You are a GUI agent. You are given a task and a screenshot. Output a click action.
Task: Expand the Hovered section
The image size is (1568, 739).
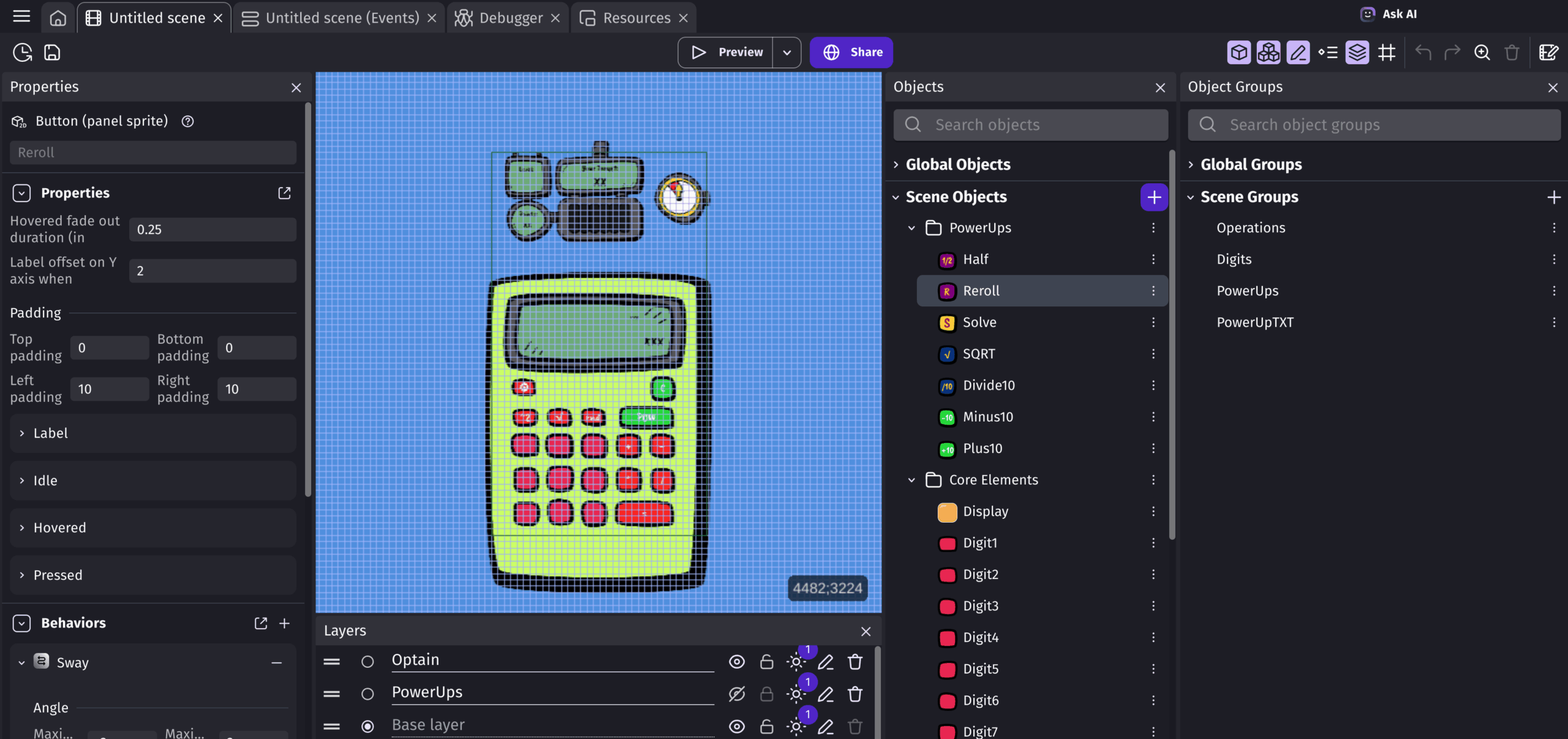[153, 528]
